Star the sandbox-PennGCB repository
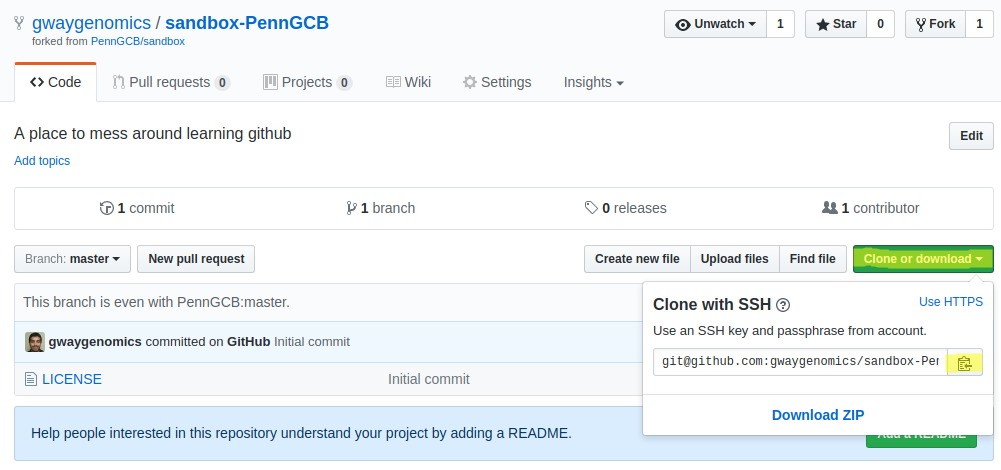 tap(835, 24)
